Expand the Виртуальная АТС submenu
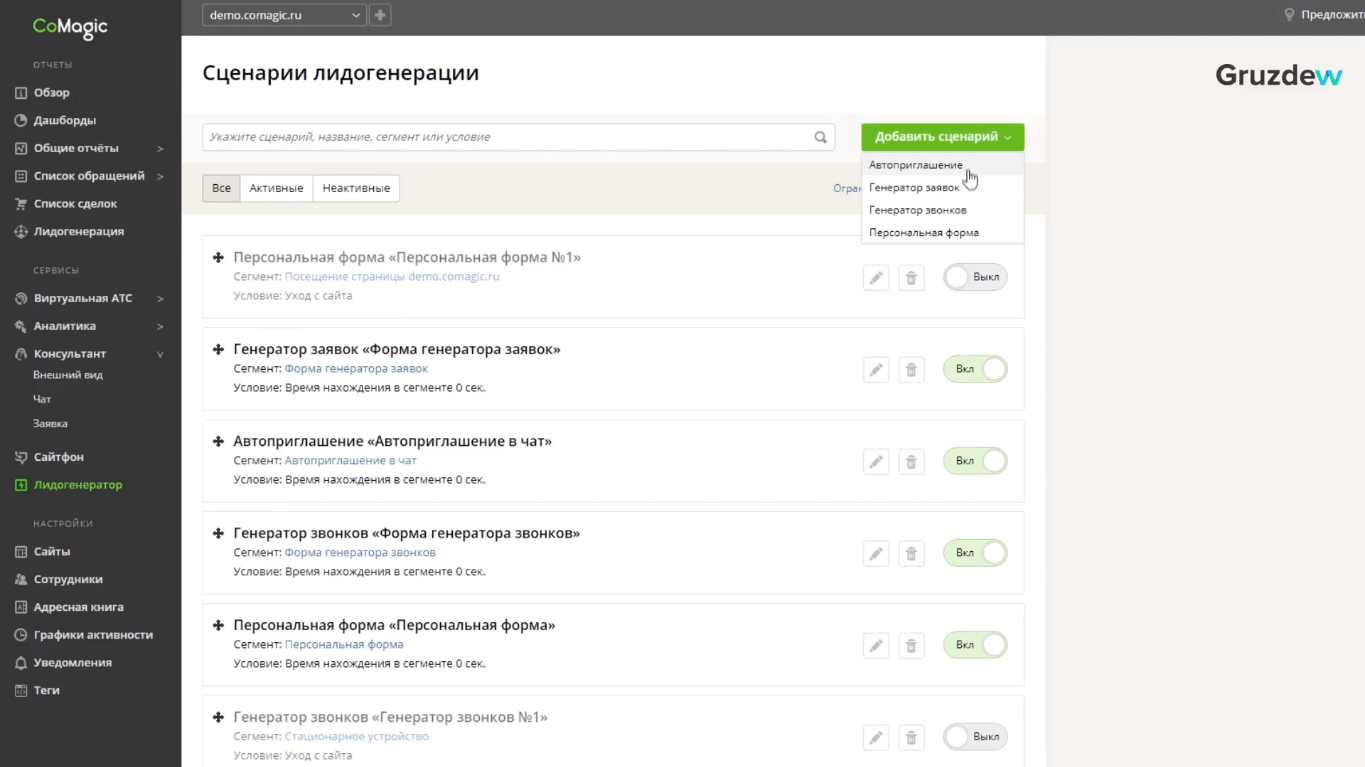The height and width of the screenshot is (767, 1365). (x=160, y=299)
